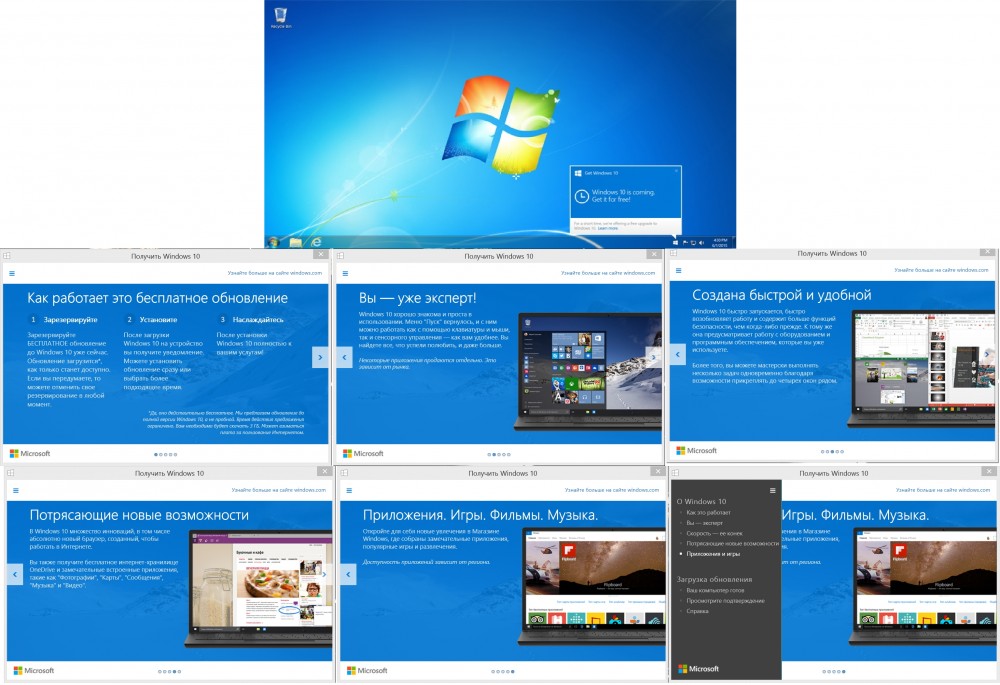
Task: Select "Просмотрите подтверждение" in the side menu
Action: (725, 600)
